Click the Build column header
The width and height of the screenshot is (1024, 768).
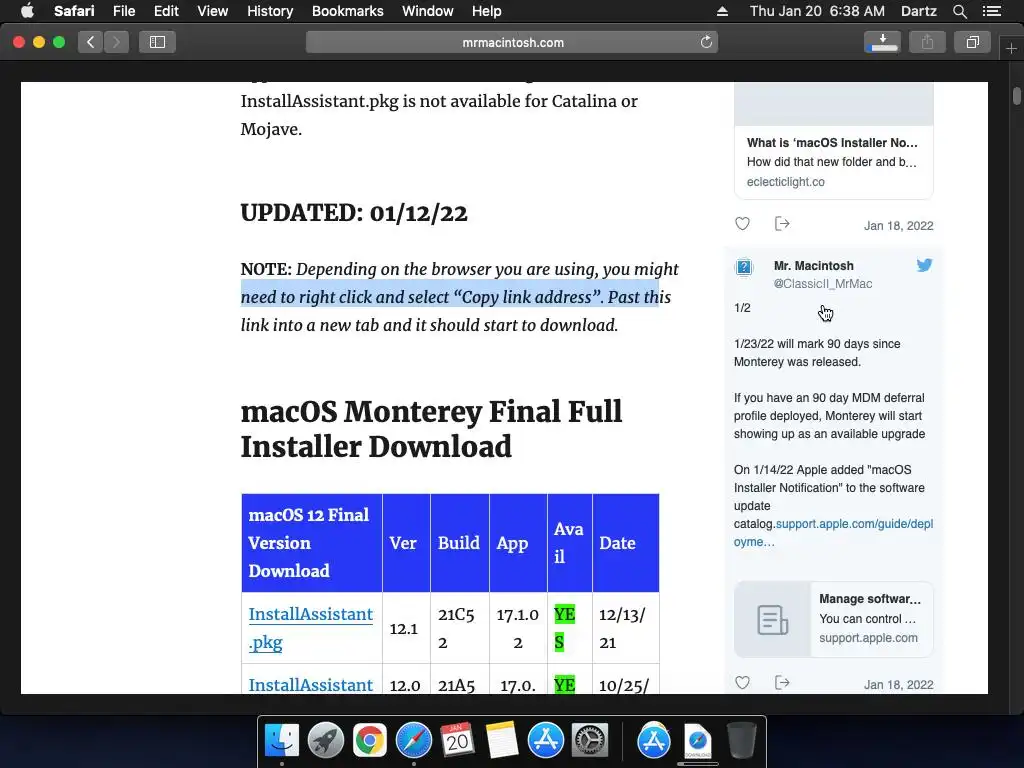[x=459, y=543]
